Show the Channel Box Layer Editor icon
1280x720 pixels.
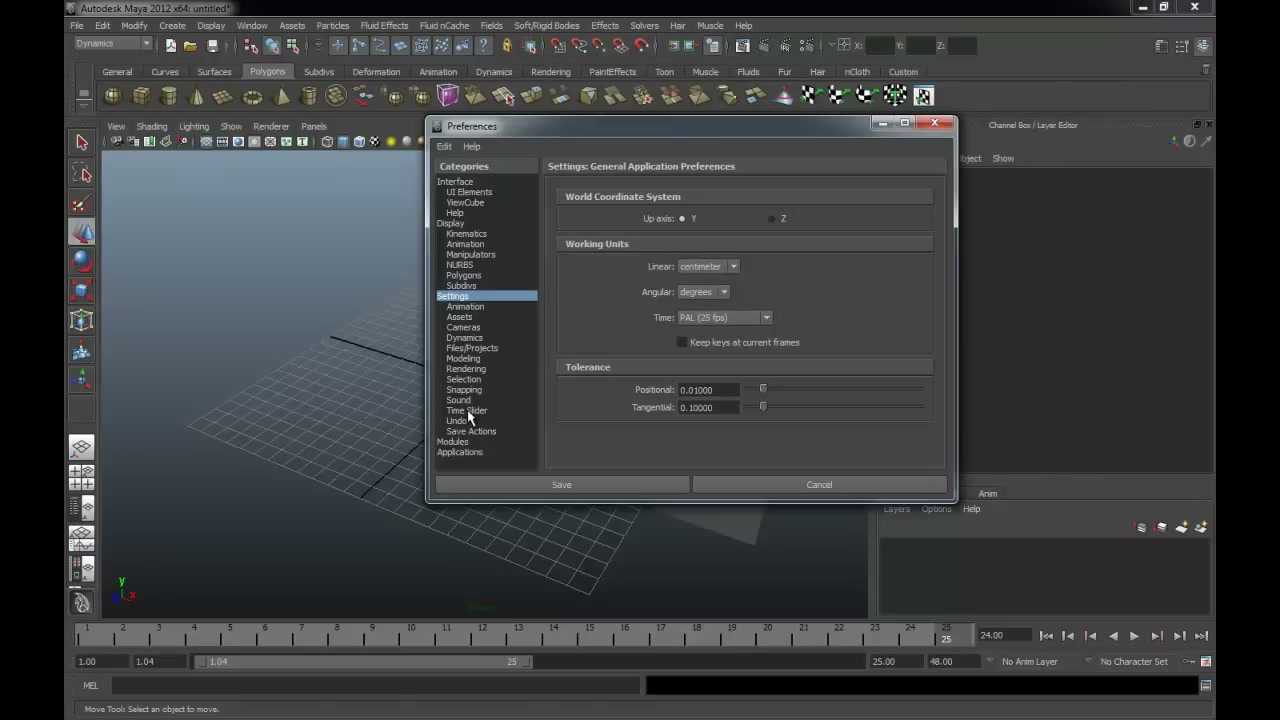click(1205, 46)
